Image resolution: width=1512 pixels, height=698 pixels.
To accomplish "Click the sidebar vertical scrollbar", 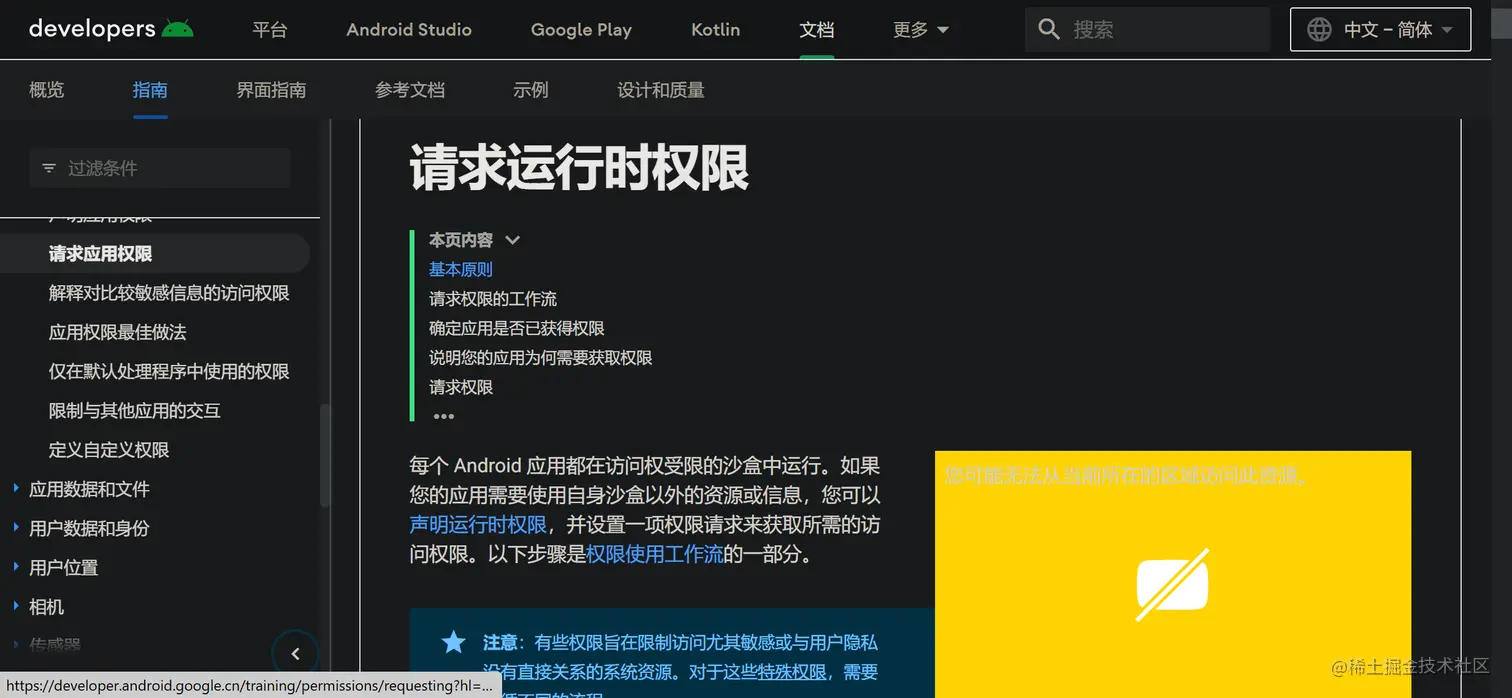I will coord(324,455).
